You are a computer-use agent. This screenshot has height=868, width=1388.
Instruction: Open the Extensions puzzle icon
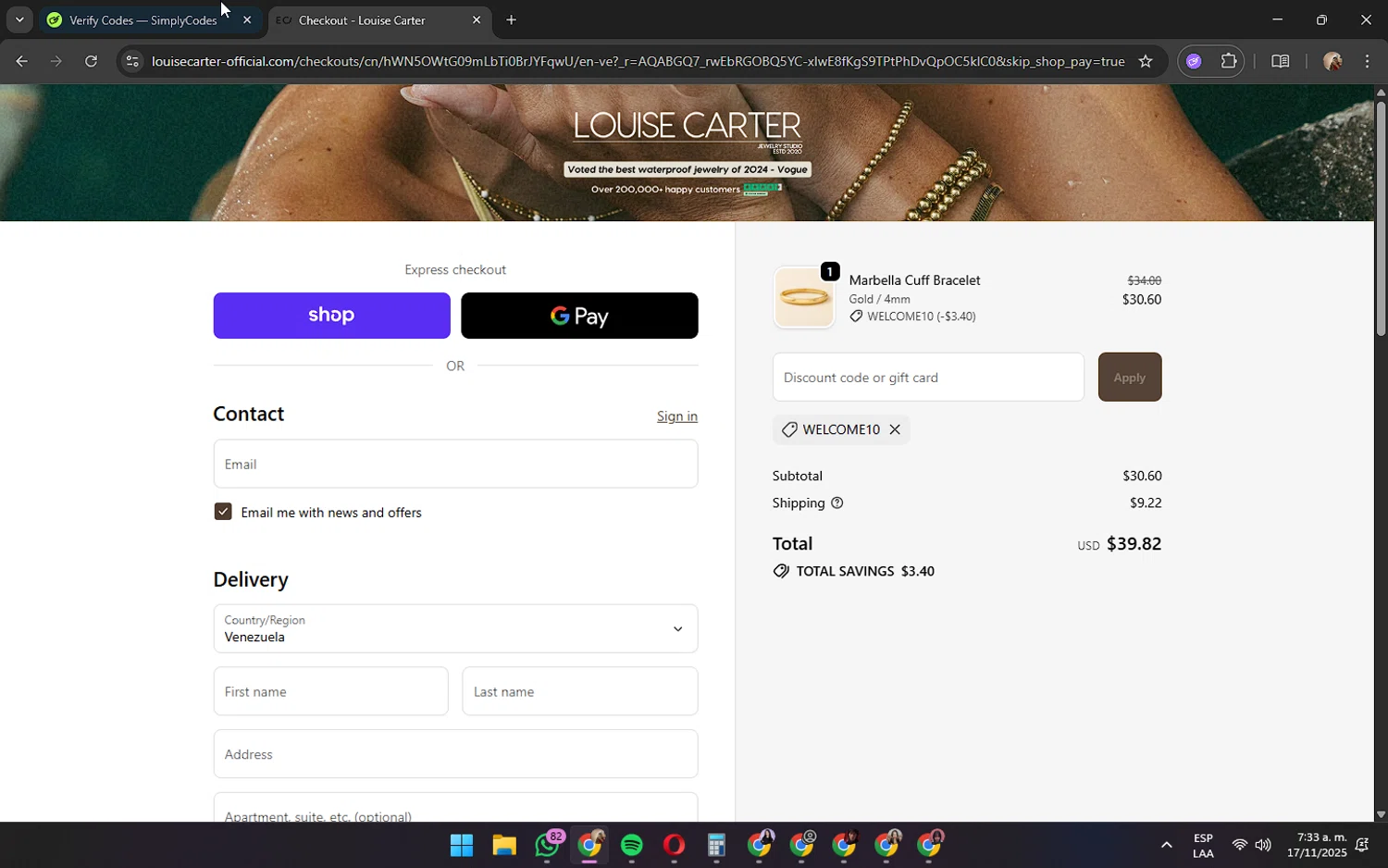pos(1229,61)
